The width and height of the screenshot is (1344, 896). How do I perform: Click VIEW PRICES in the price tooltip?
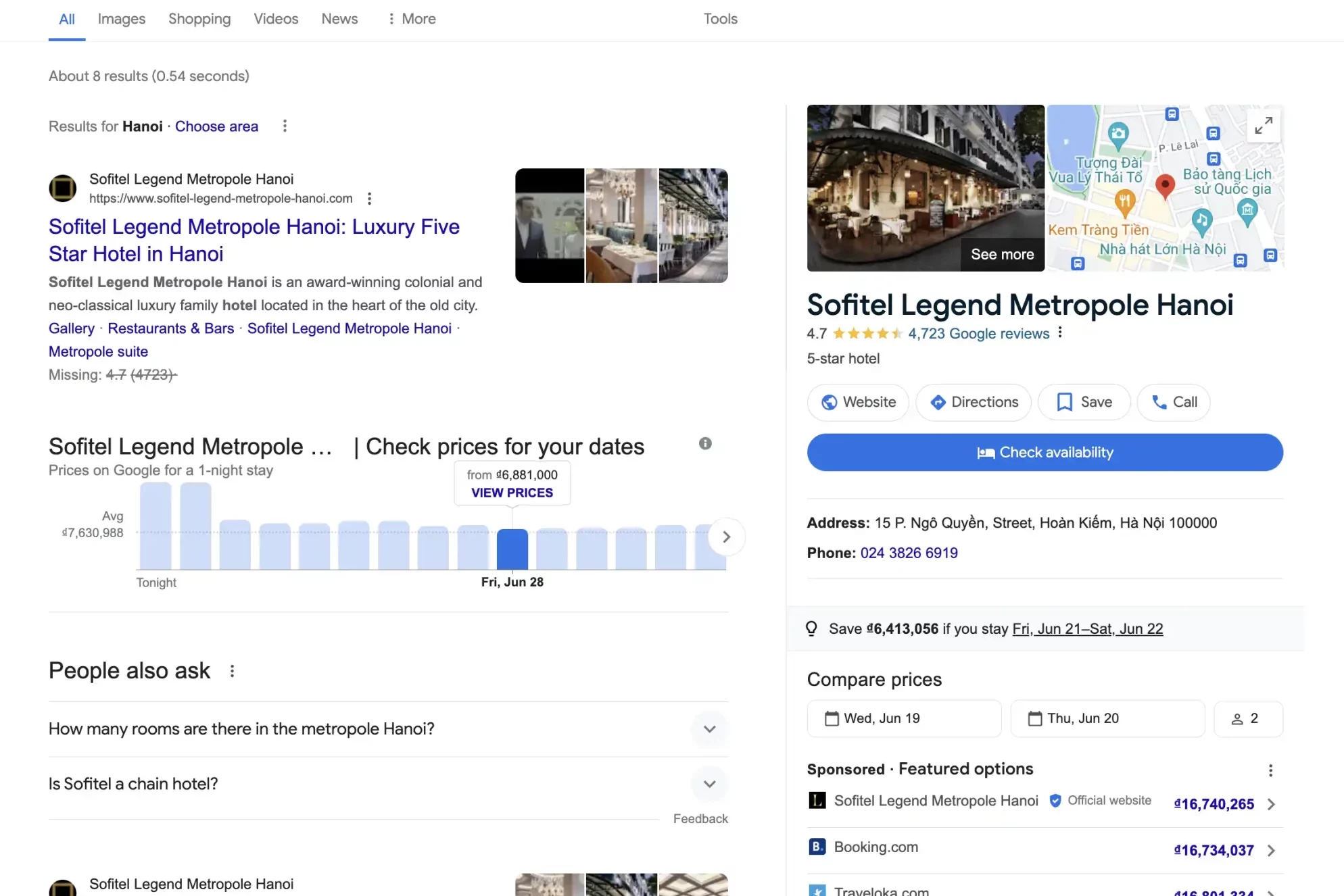[512, 493]
